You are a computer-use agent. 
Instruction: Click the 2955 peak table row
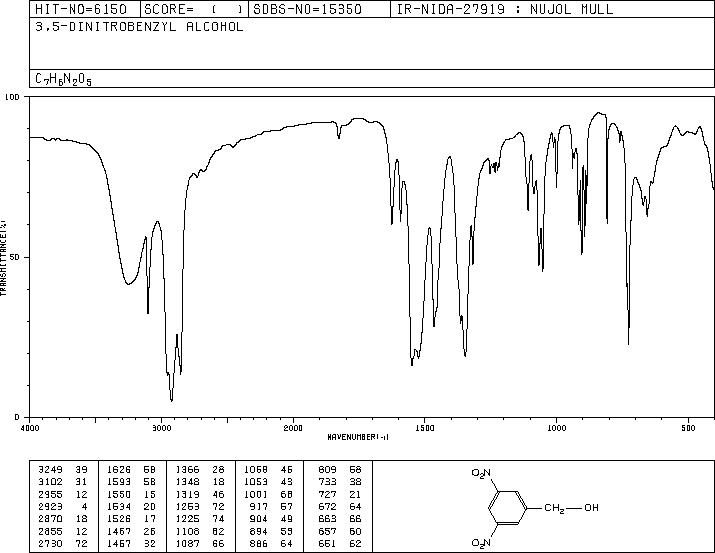63,494
